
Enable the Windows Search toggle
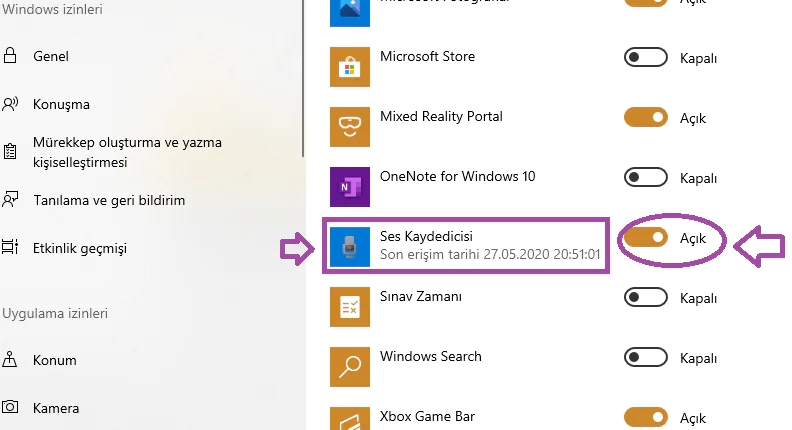coord(645,358)
